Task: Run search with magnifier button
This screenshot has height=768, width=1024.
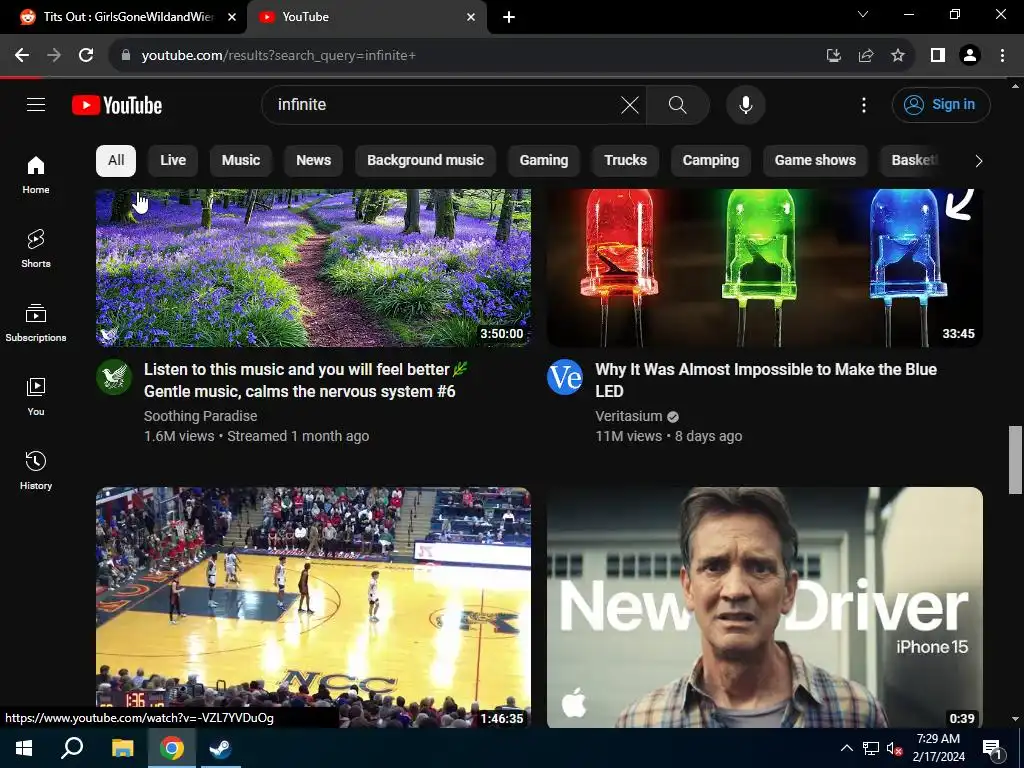Action: pos(677,104)
